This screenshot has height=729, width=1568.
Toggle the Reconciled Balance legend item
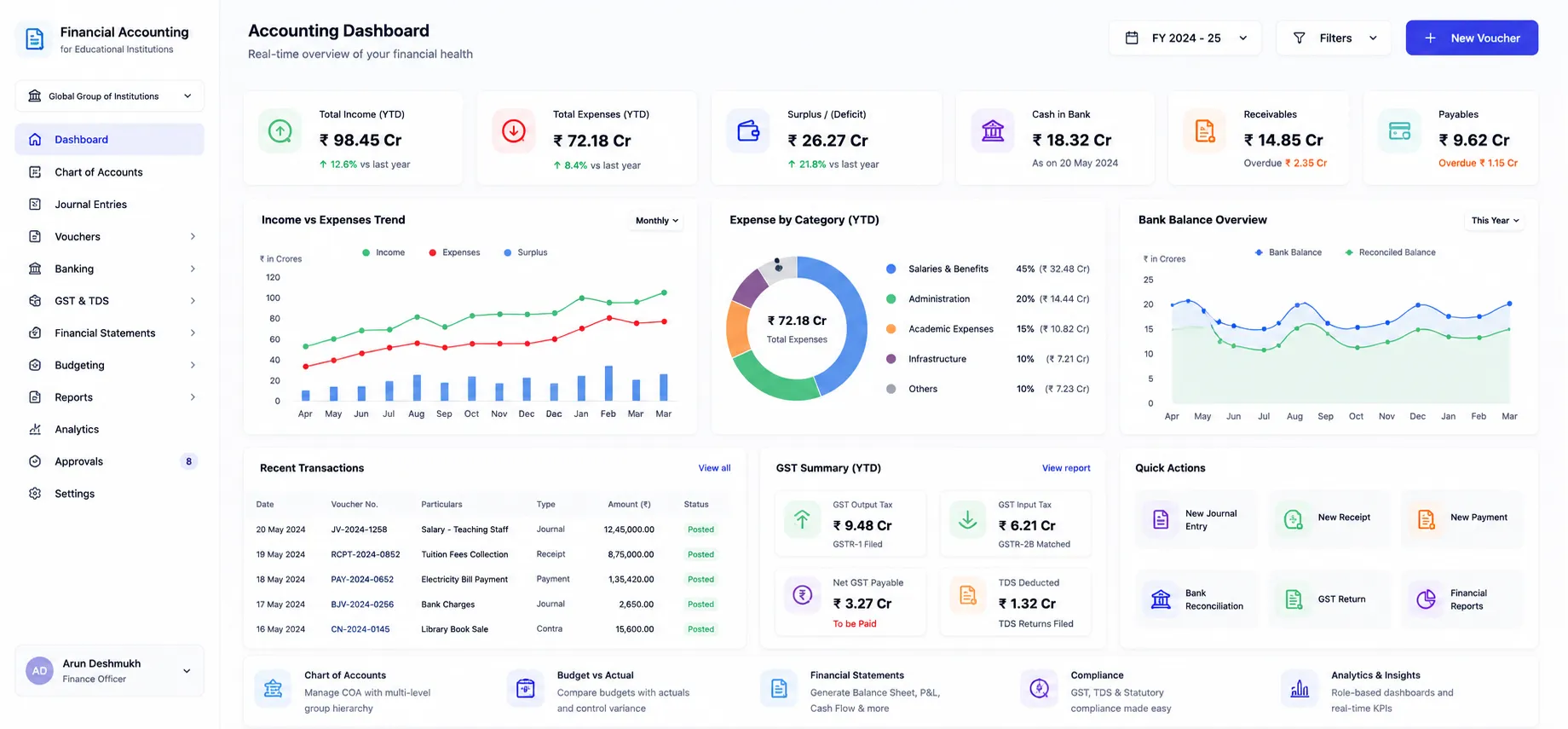pyautogui.click(x=1390, y=252)
